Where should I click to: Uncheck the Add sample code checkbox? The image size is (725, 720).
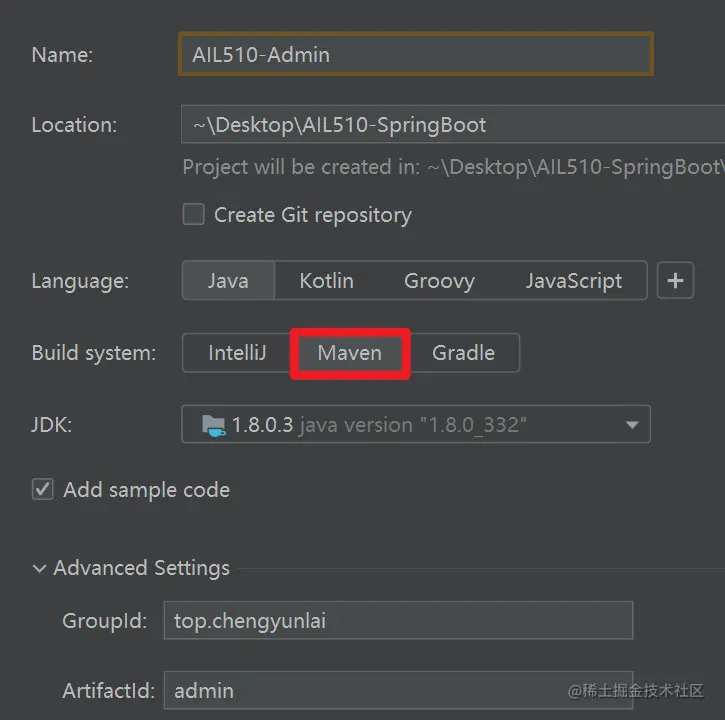click(x=43, y=490)
